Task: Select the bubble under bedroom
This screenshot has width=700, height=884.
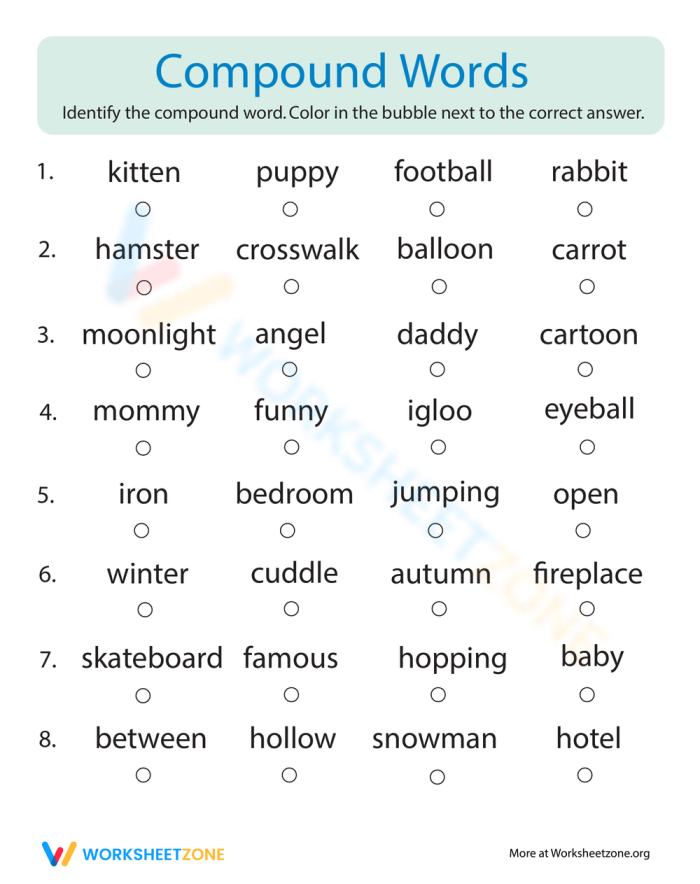Action: [x=287, y=531]
